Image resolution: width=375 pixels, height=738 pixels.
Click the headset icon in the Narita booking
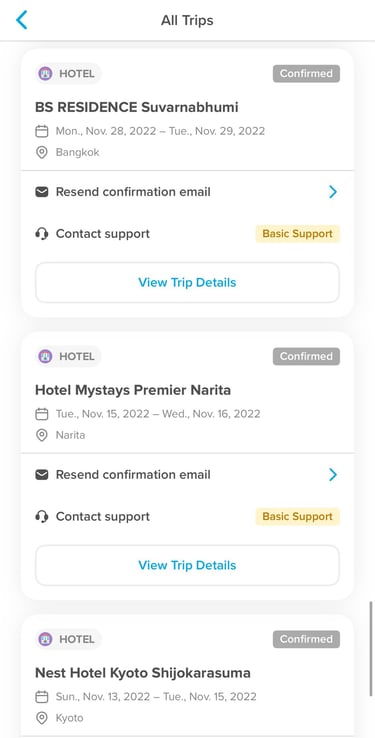coord(42,517)
